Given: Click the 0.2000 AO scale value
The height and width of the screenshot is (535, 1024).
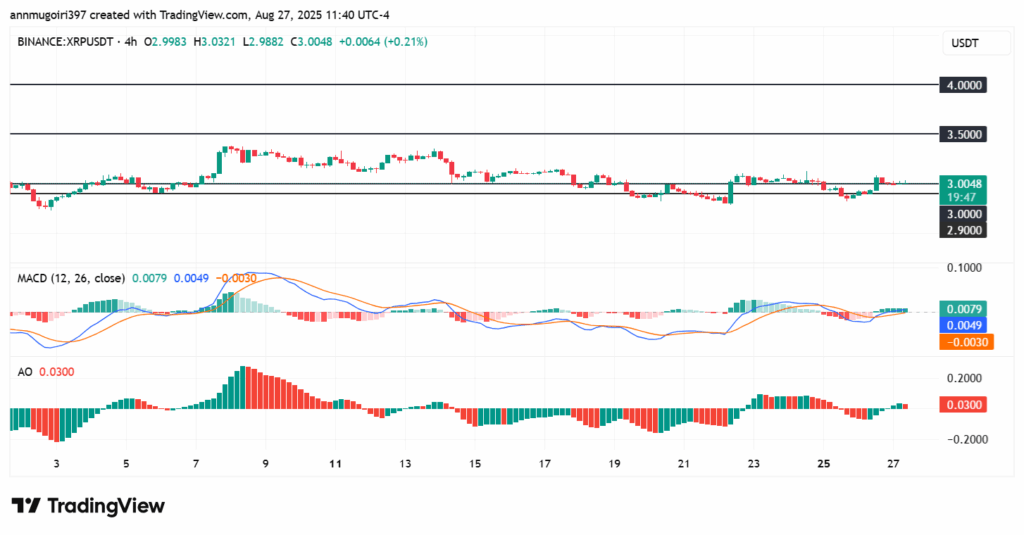Looking at the screenshot, I should coord(964,378).
